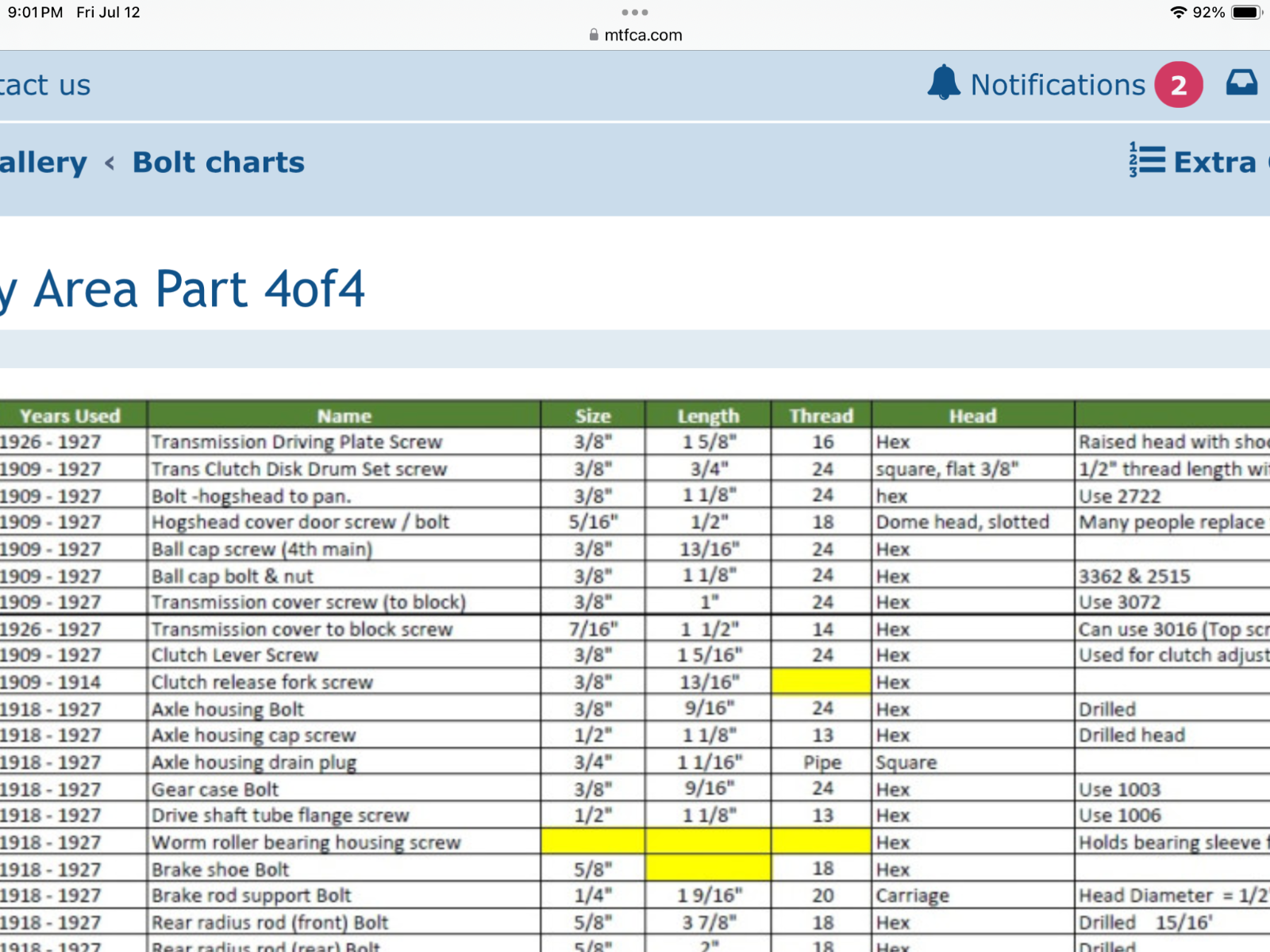Click yellow Length cell in Brake shoe Bolt row
Screen dimensions: 1270x952
[707, 869]
